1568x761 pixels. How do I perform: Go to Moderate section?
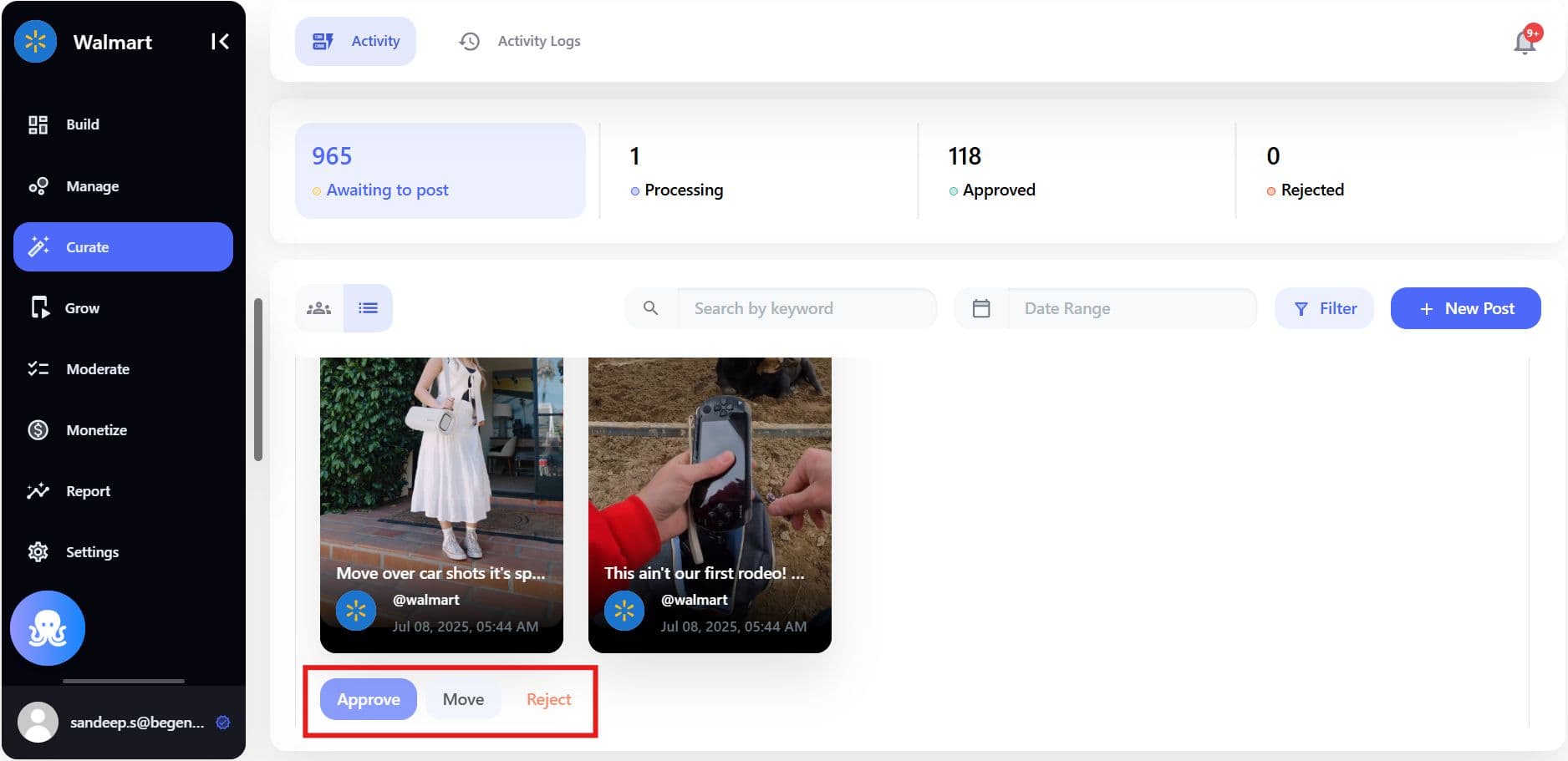point(123,368)
